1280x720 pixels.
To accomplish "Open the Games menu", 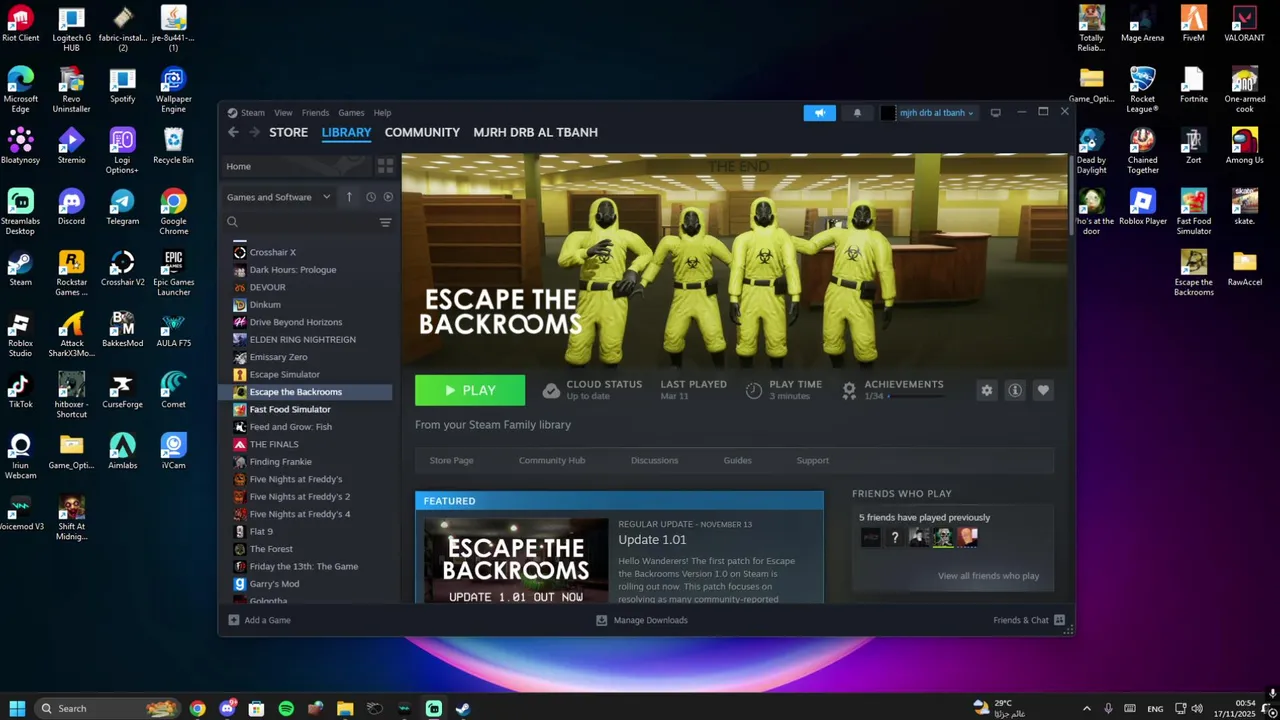I will [351, 113].
